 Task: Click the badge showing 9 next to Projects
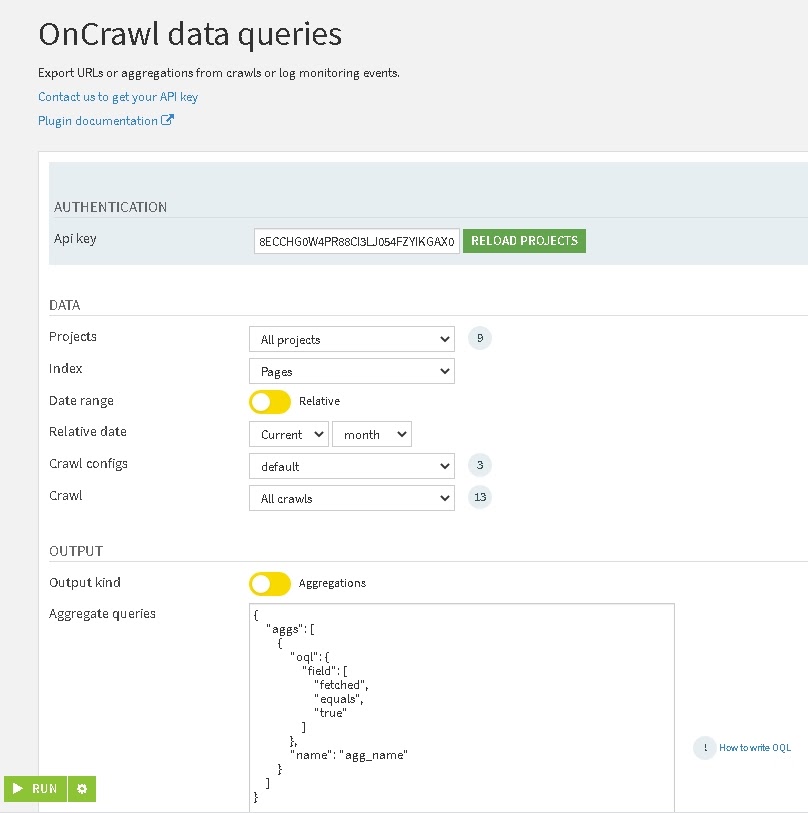coord(480,338)
